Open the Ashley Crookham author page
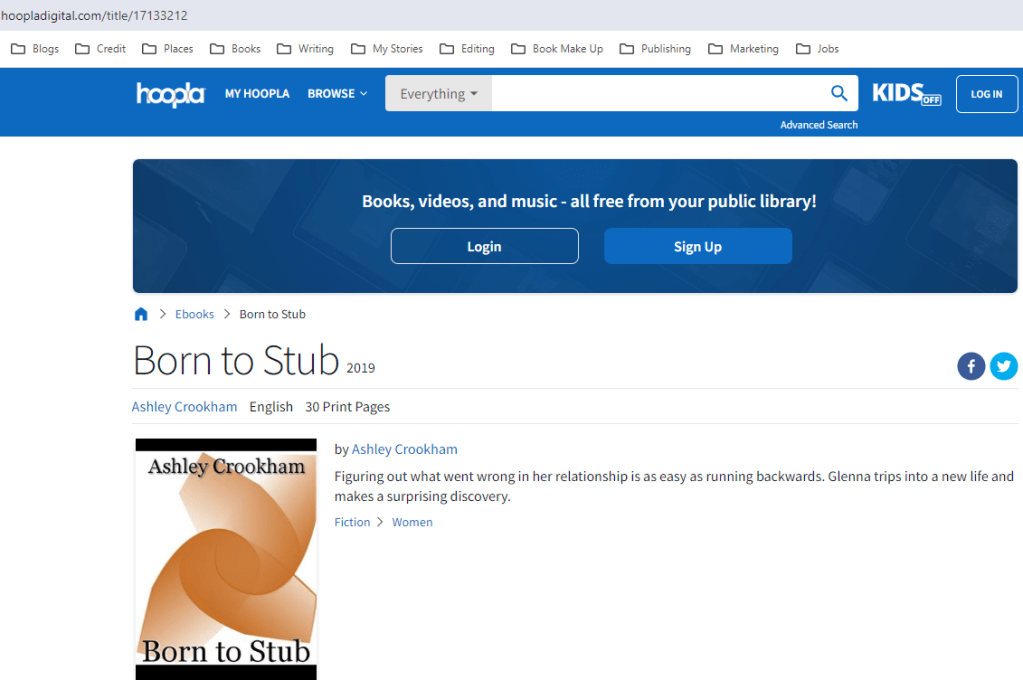 (x=184, y=406)
